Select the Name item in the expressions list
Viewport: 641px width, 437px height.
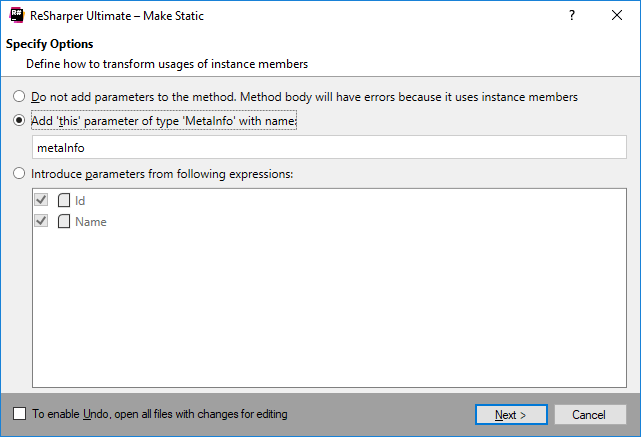click(91, 221)
